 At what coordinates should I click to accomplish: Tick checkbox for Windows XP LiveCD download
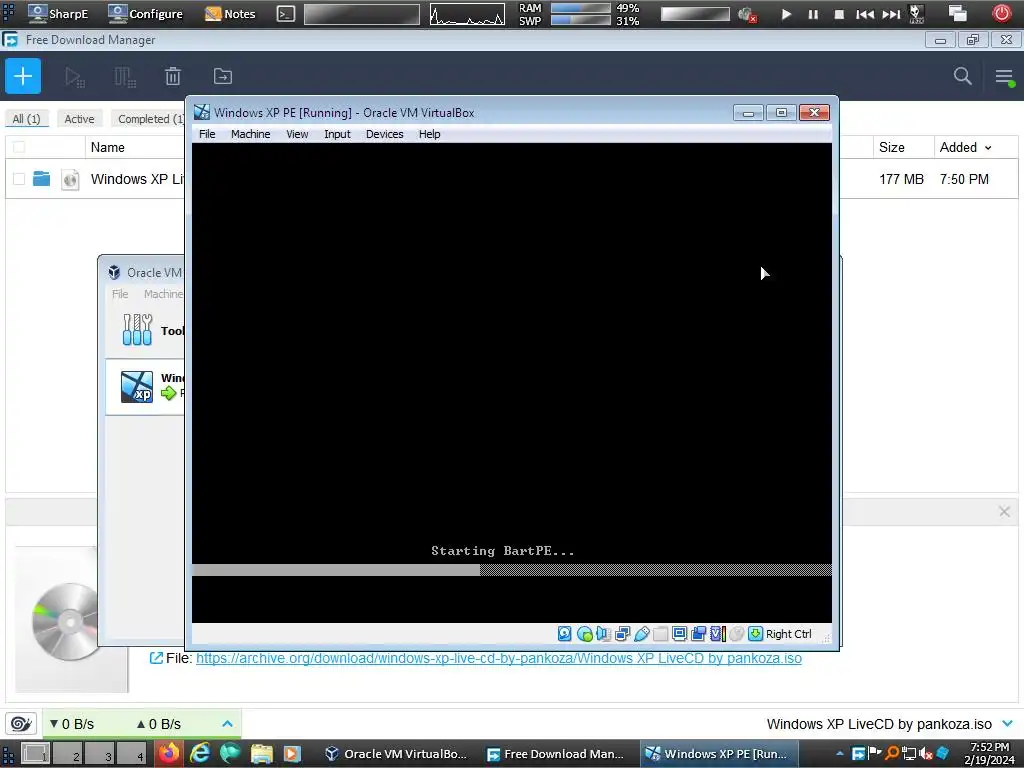[19, 178]
